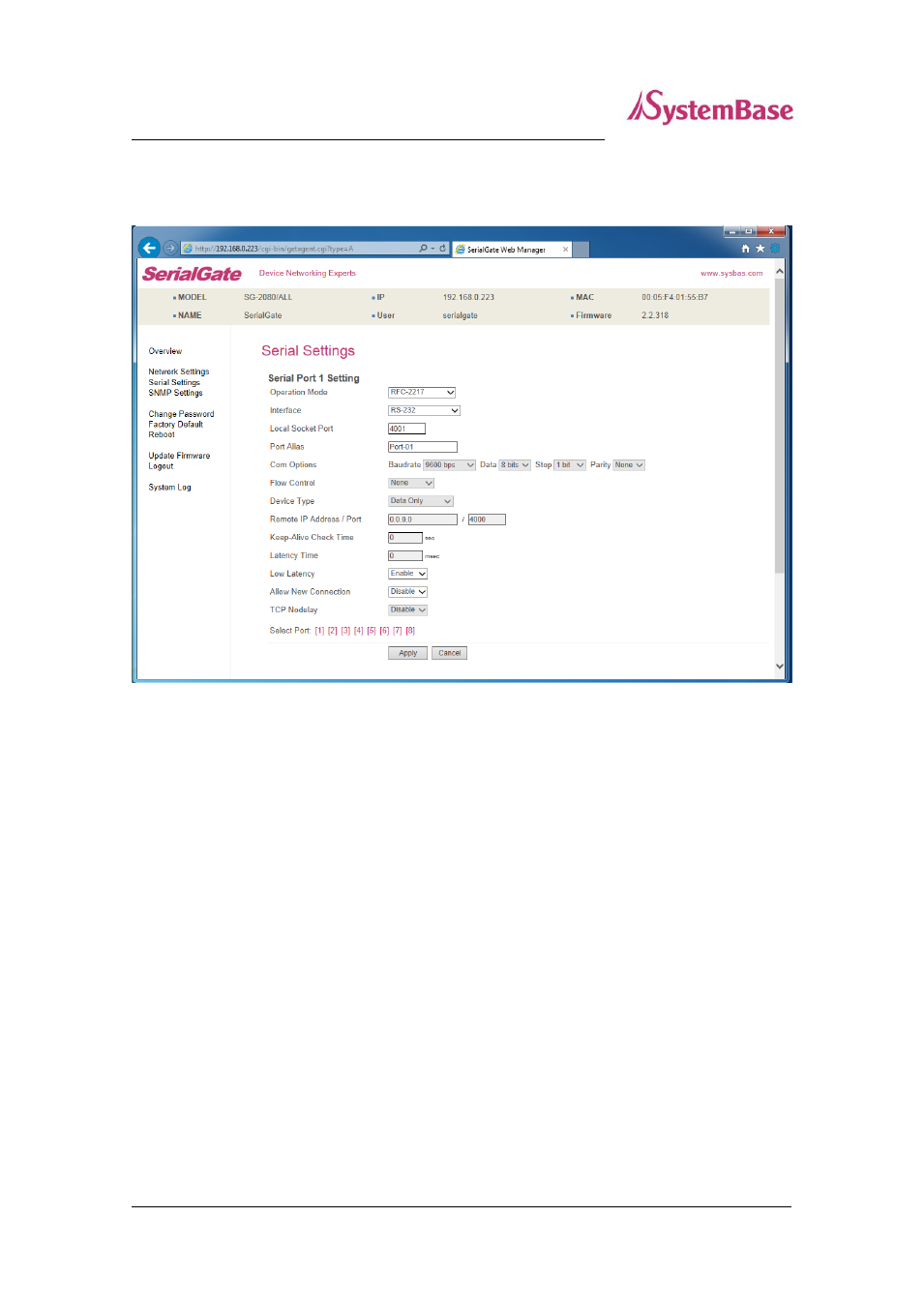
Task: Expand the Operation Mode dropdown
Action: pyautogui.click(x=422, y=393)
